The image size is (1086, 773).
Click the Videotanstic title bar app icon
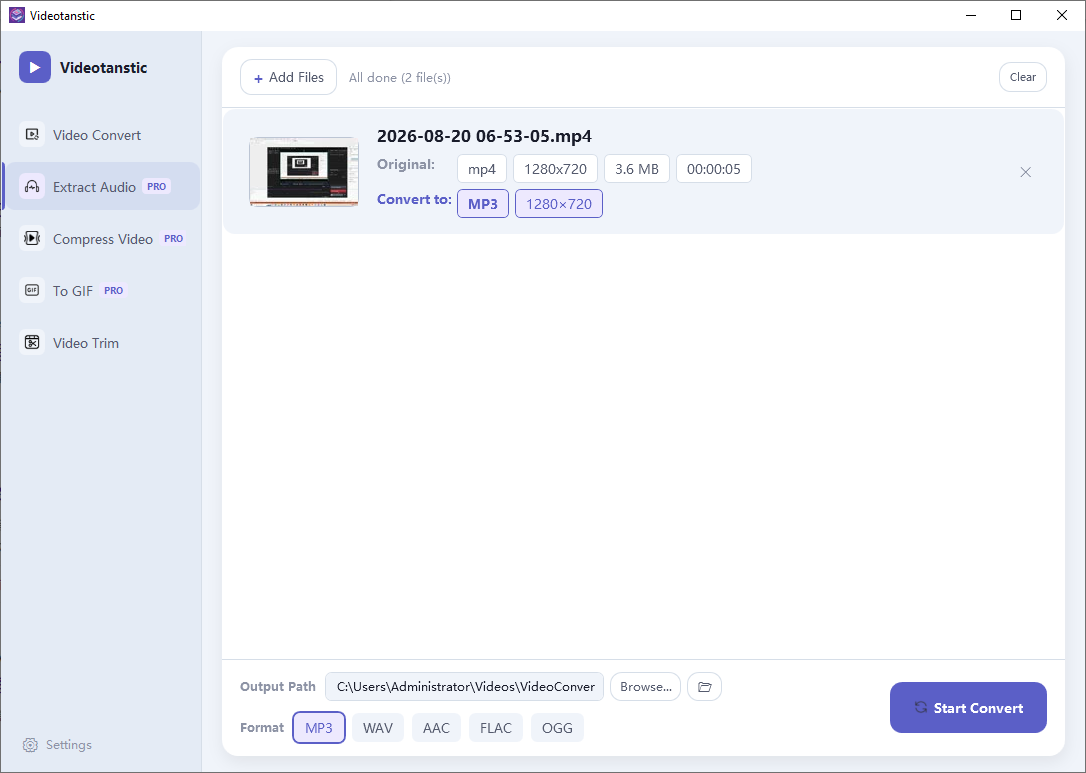(x=17, y=15)
